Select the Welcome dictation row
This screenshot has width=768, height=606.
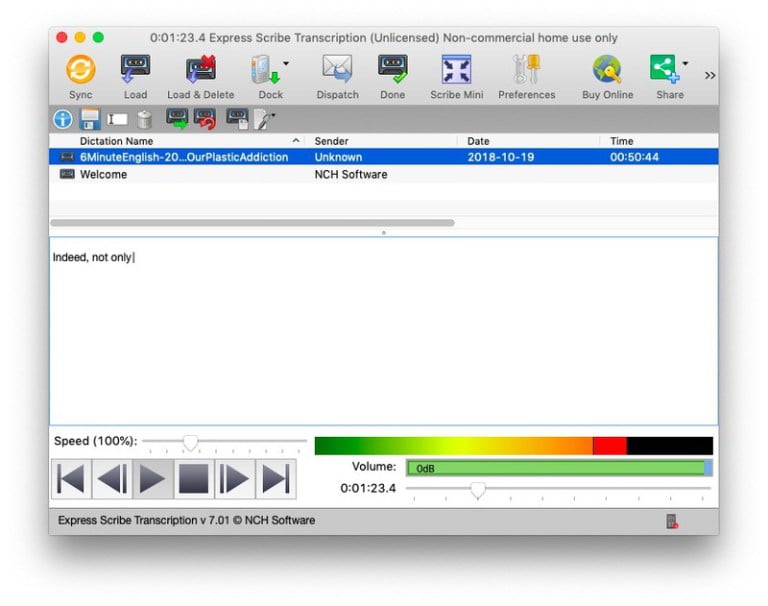pyautogui.click(x=384, y=174)
